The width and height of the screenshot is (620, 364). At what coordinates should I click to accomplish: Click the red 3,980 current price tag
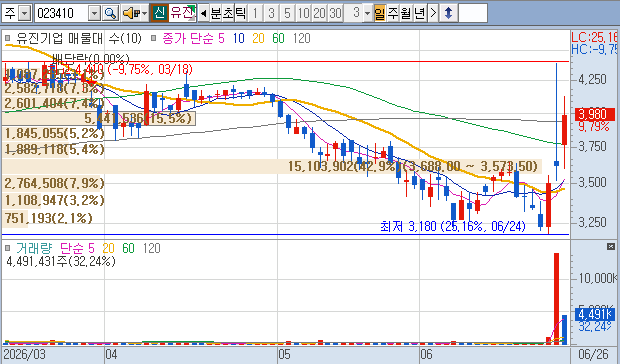click(595, 114)
